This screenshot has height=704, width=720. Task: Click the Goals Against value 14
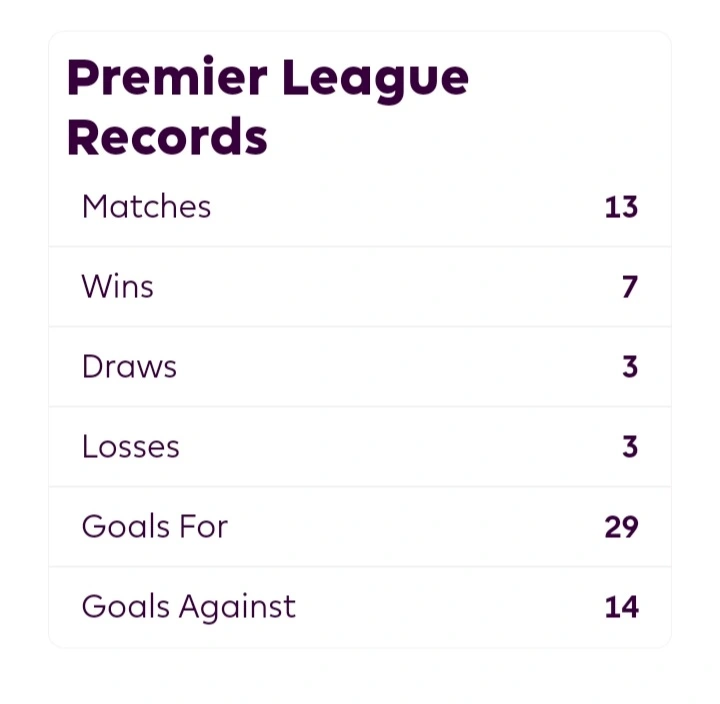[x=621, y=607]
